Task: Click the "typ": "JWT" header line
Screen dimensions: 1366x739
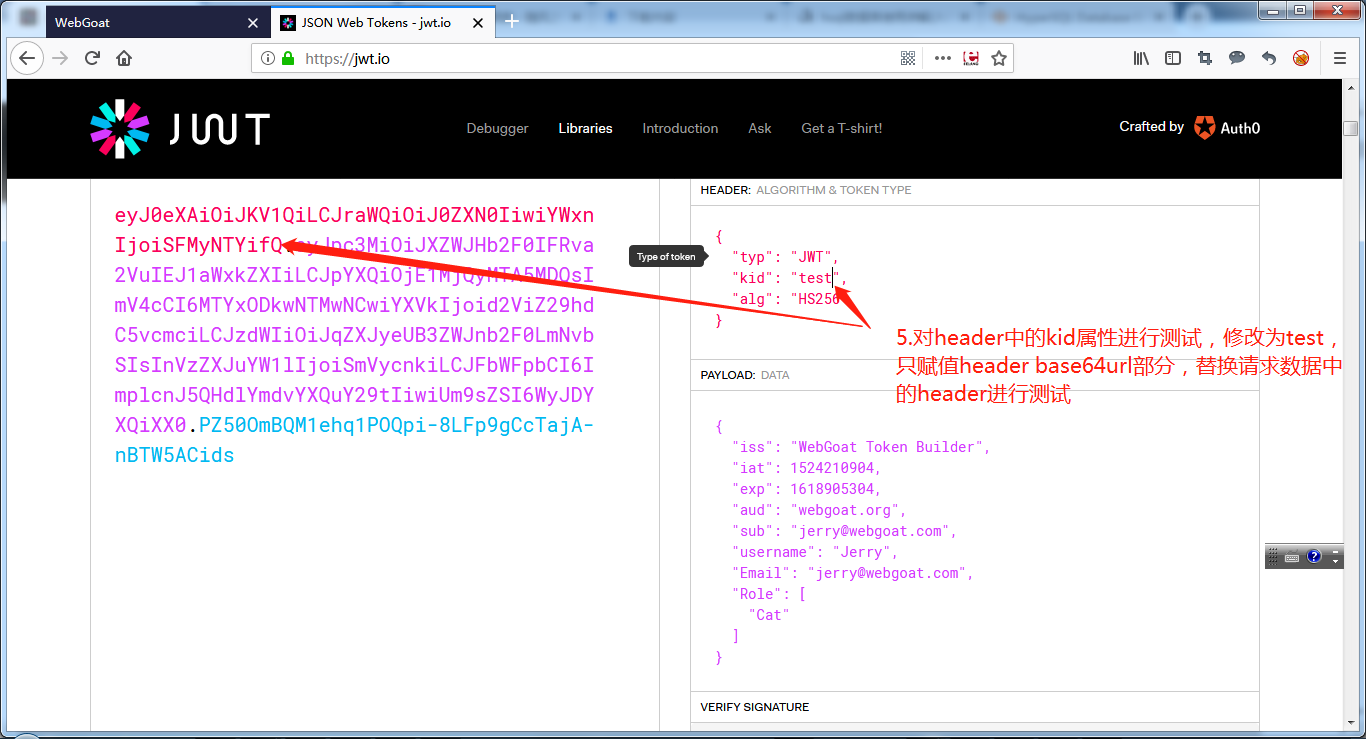Action: click(785, 257)
